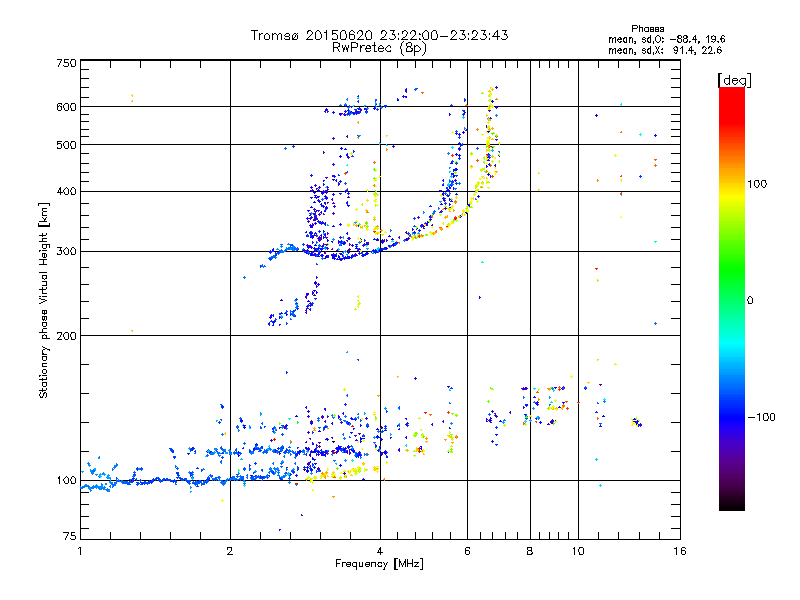Click the 'Stationary phase Virtual Height [km]' axis title
This screenshot has height=600, width=800.
(43, 301)
